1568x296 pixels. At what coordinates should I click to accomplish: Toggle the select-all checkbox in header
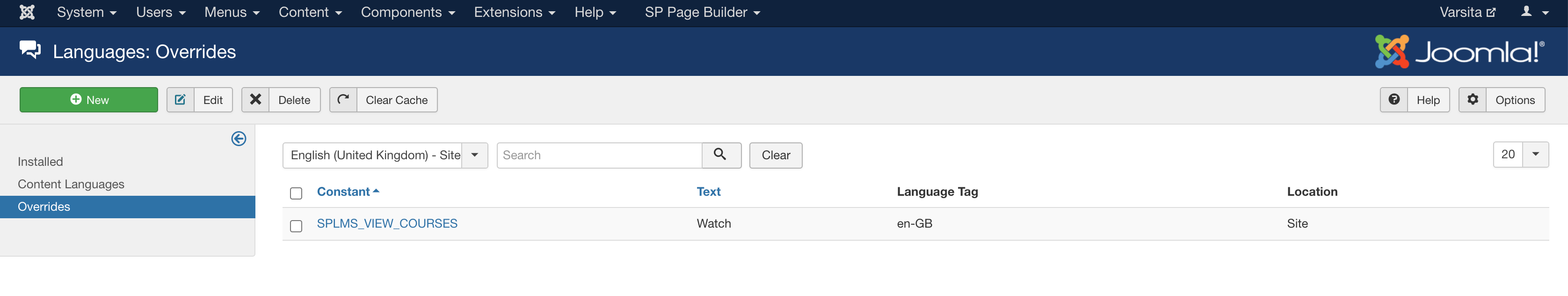point(297,194)
